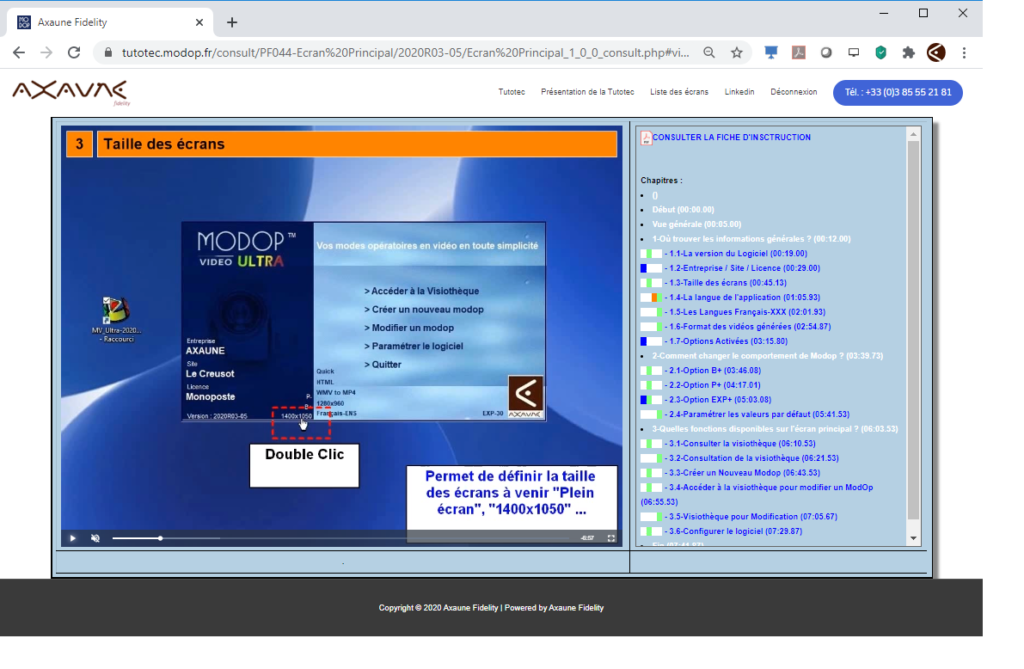1024x669 pixels.
Task: Click the Axaune logo
Action: click(x=71, y=92)
